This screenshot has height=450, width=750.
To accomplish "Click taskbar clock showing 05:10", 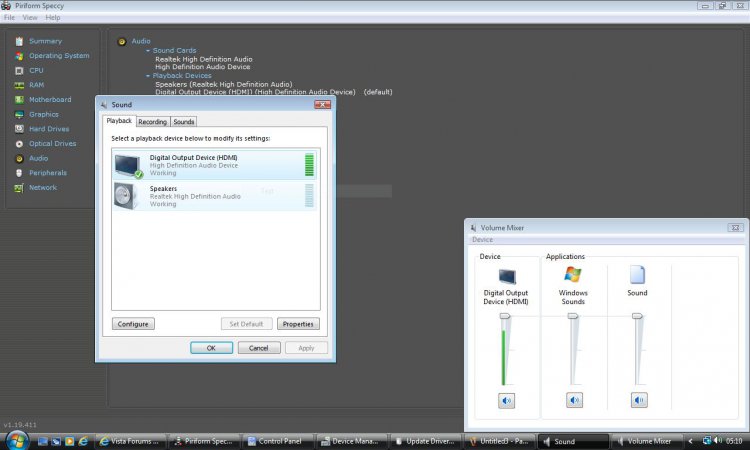I will (x=734, y=440).
